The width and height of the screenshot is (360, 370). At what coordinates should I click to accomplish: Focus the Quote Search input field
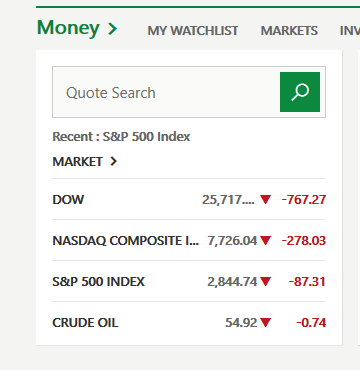pyautogui.click(x=166, y=92)
